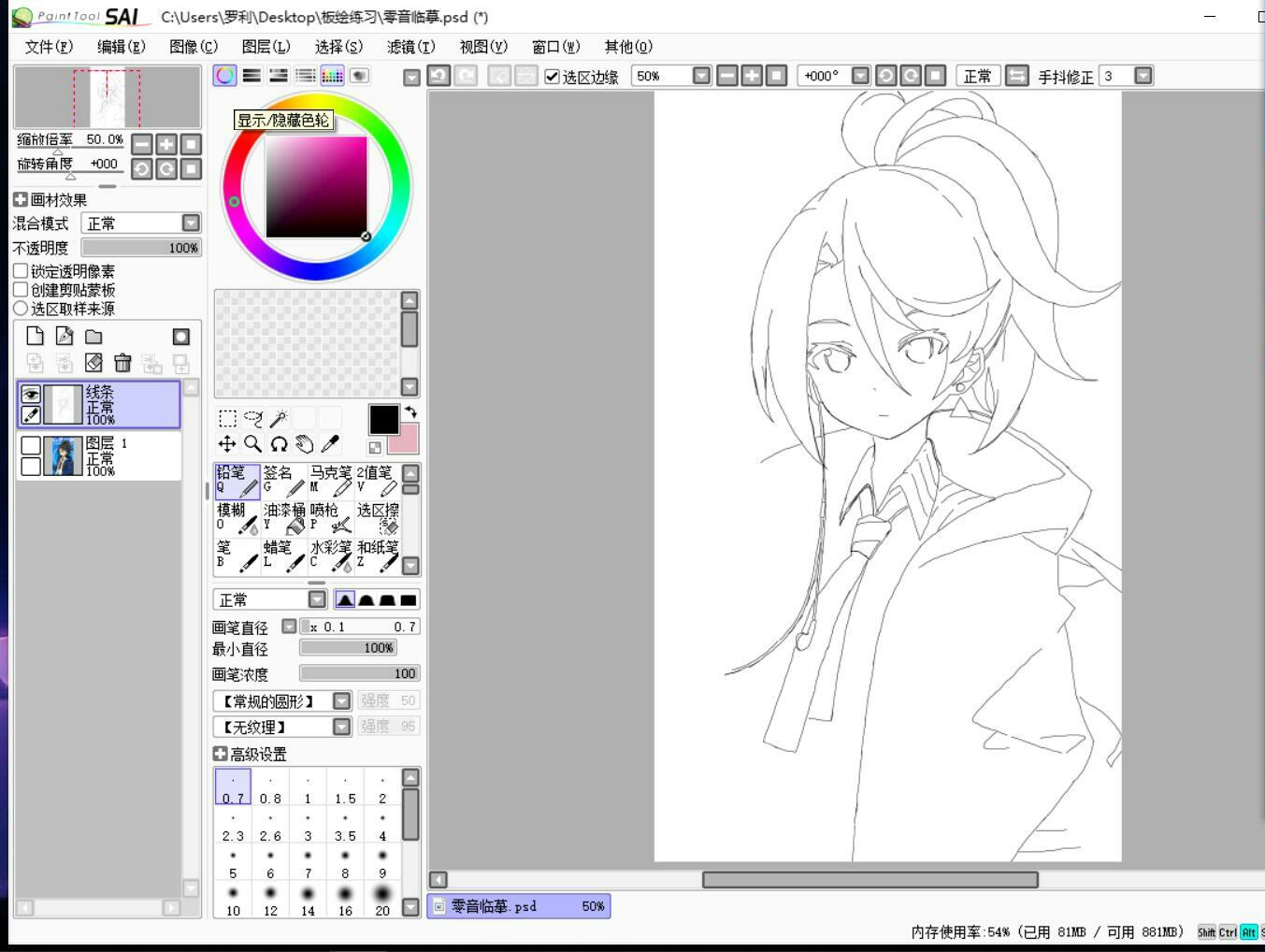Select the lasso selection tool

[253, 418]
